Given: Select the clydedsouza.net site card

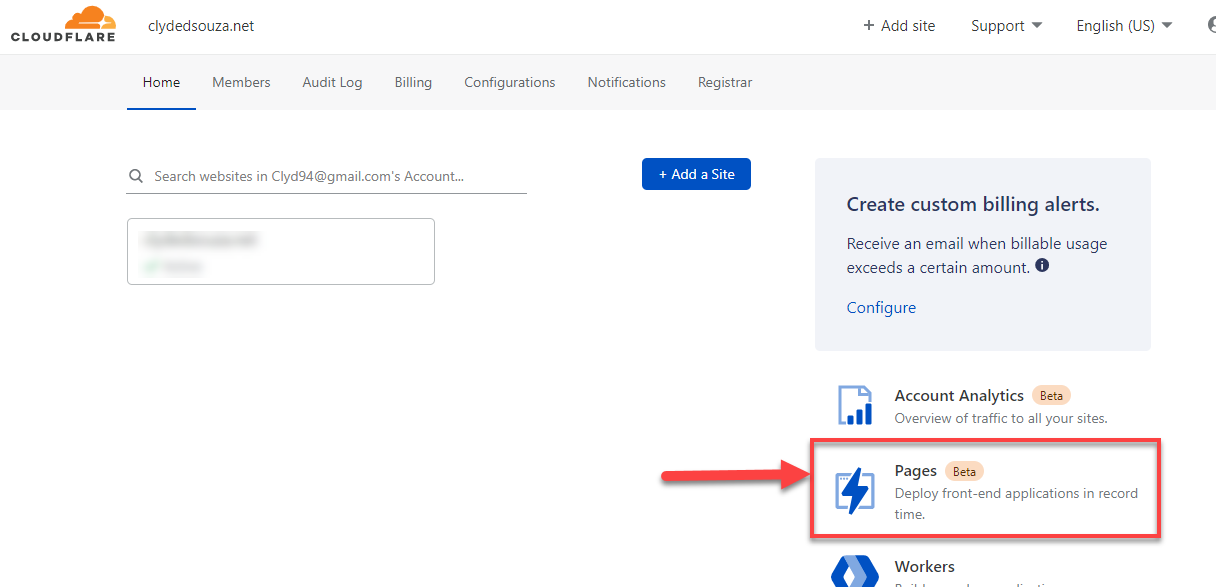Looking at the screenshot, I should point(281,251).
